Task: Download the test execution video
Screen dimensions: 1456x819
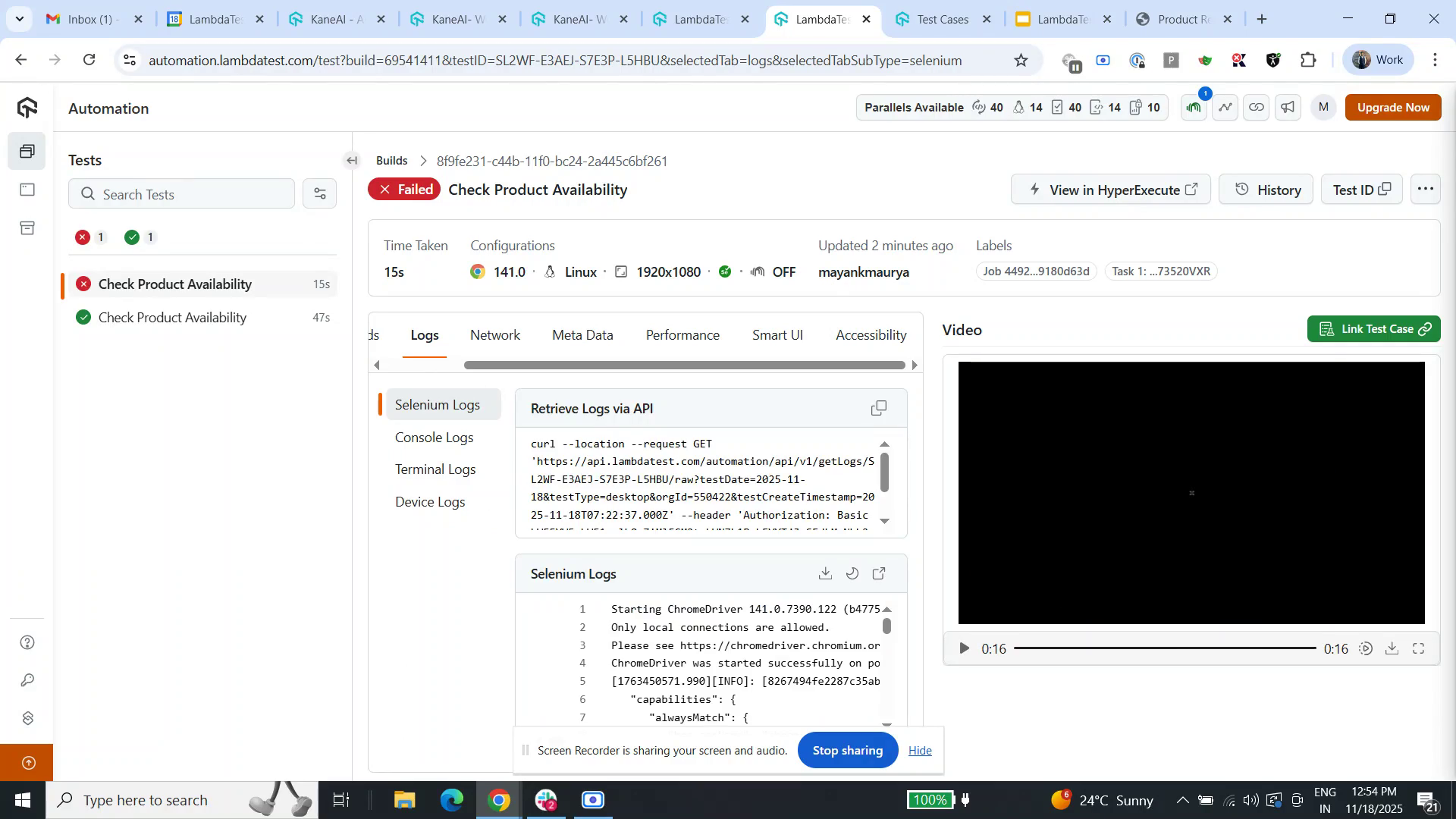Action: (1392, 648)
